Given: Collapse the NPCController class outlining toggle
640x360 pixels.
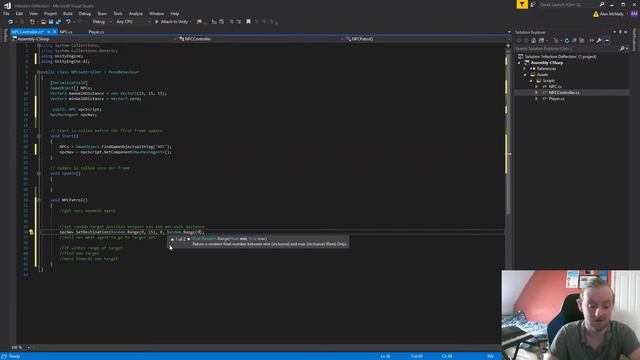Looking at the screenshot, I should pyautogui.click(x=39, y=72).
